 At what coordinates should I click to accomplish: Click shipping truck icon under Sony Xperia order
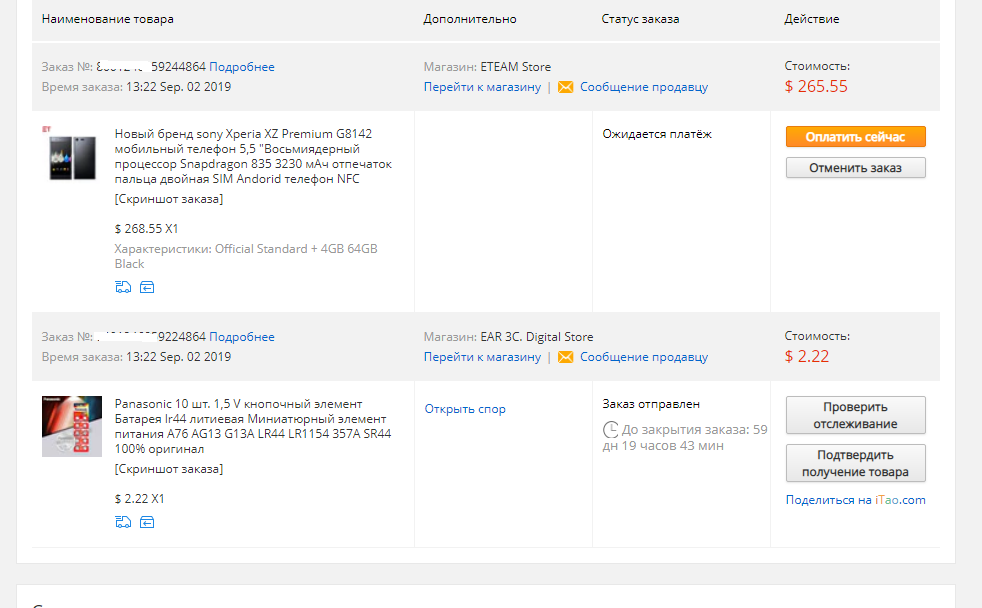tap(123, 287)
